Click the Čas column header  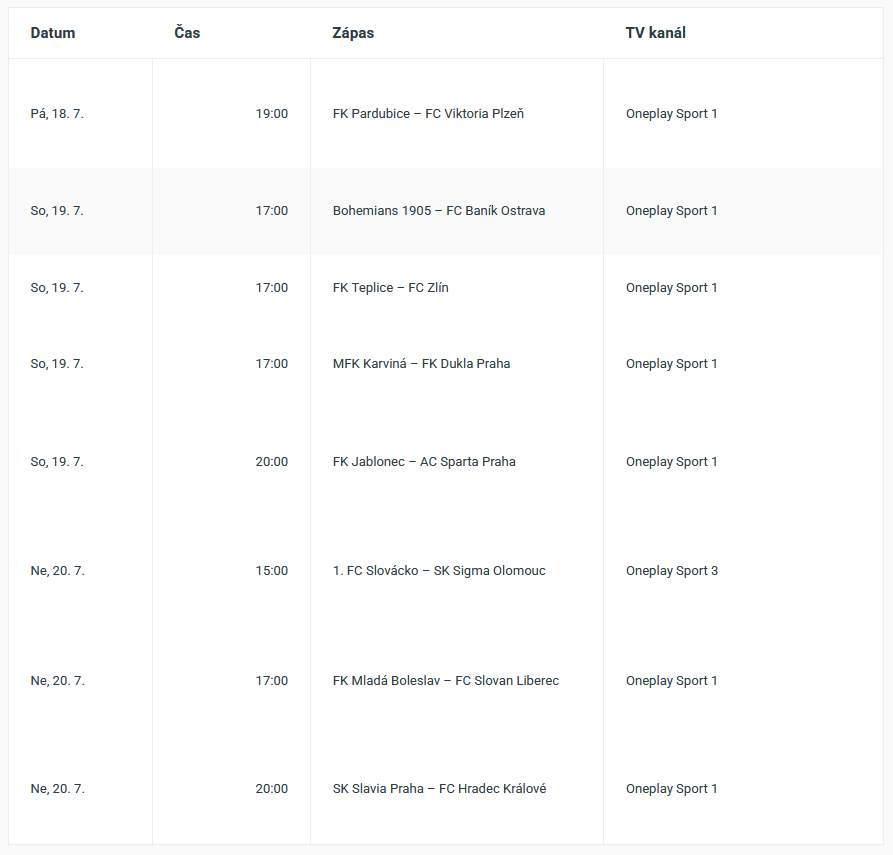click(187, 33)
